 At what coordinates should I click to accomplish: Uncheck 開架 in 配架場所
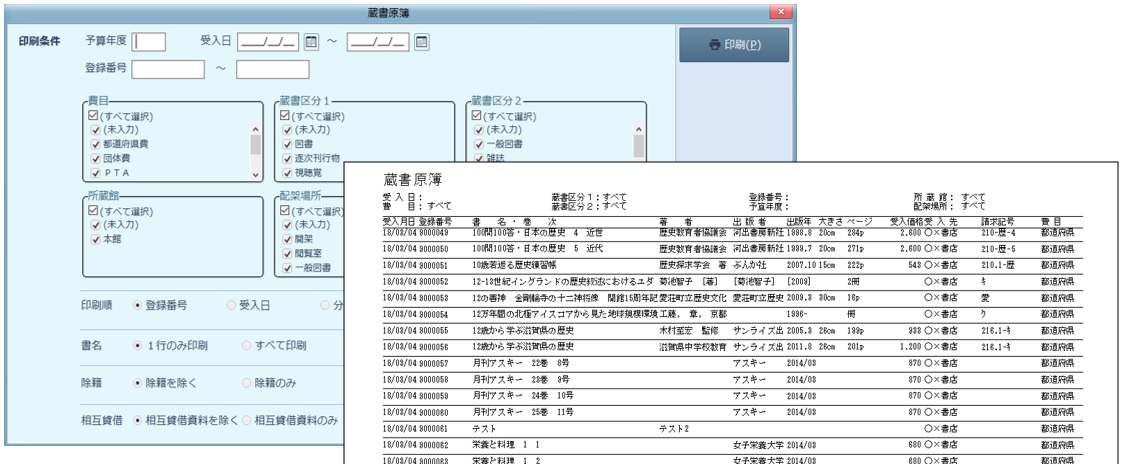287,239
